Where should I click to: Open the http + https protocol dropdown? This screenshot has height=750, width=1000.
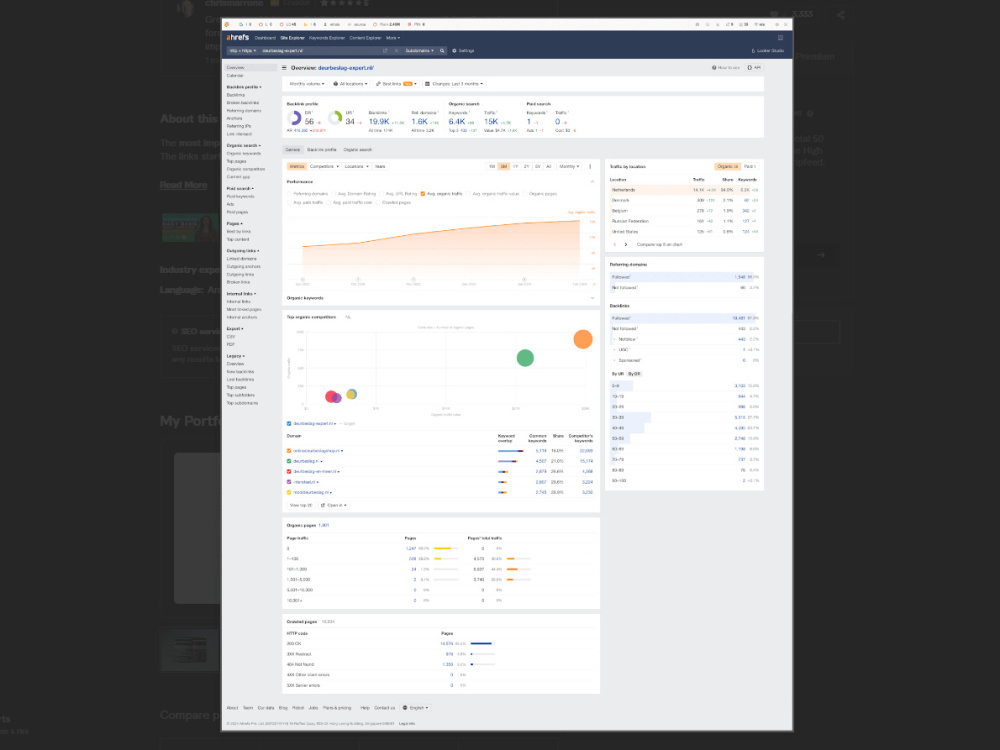click(x=242, y=50)
